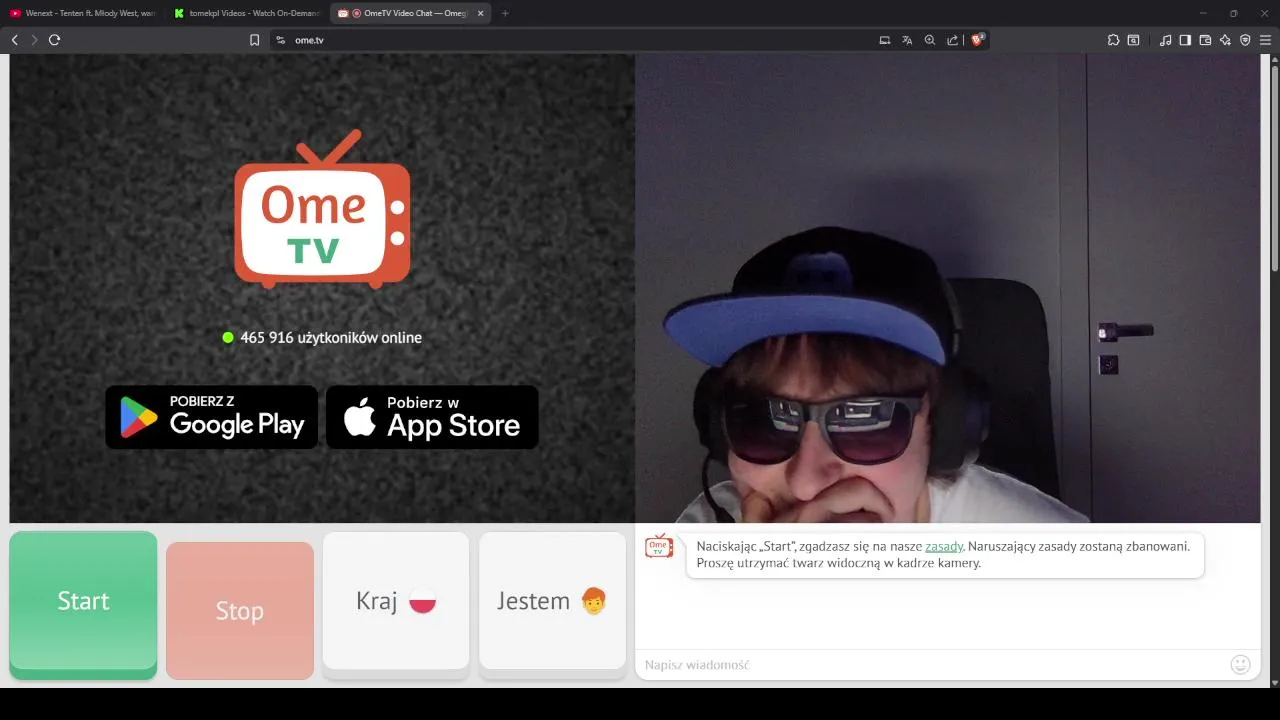The height and width of the screenshot is (720, 1280).
Task: Open the Jestem gender selector
Action: [x=552, y=603]
